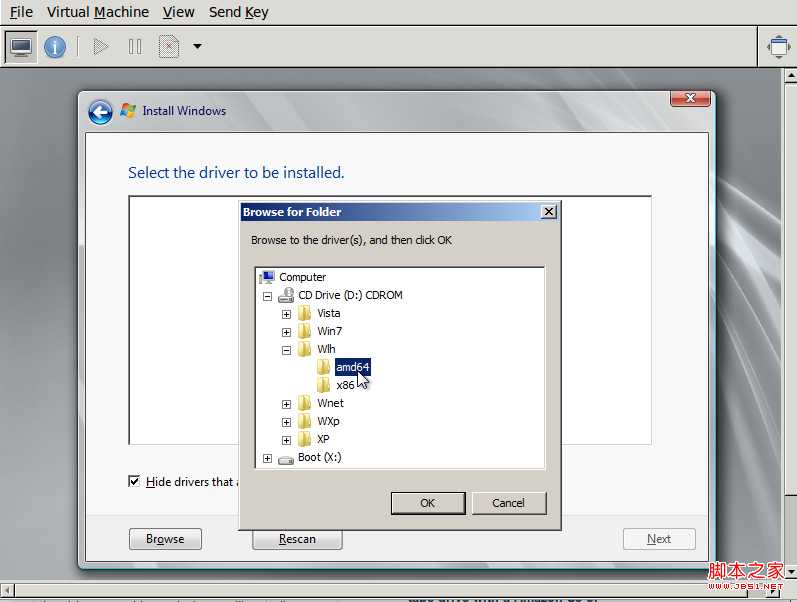Screen dimensions: 797x602
Task: Open the Send Key menu
Action: click(x=238, y=12)
